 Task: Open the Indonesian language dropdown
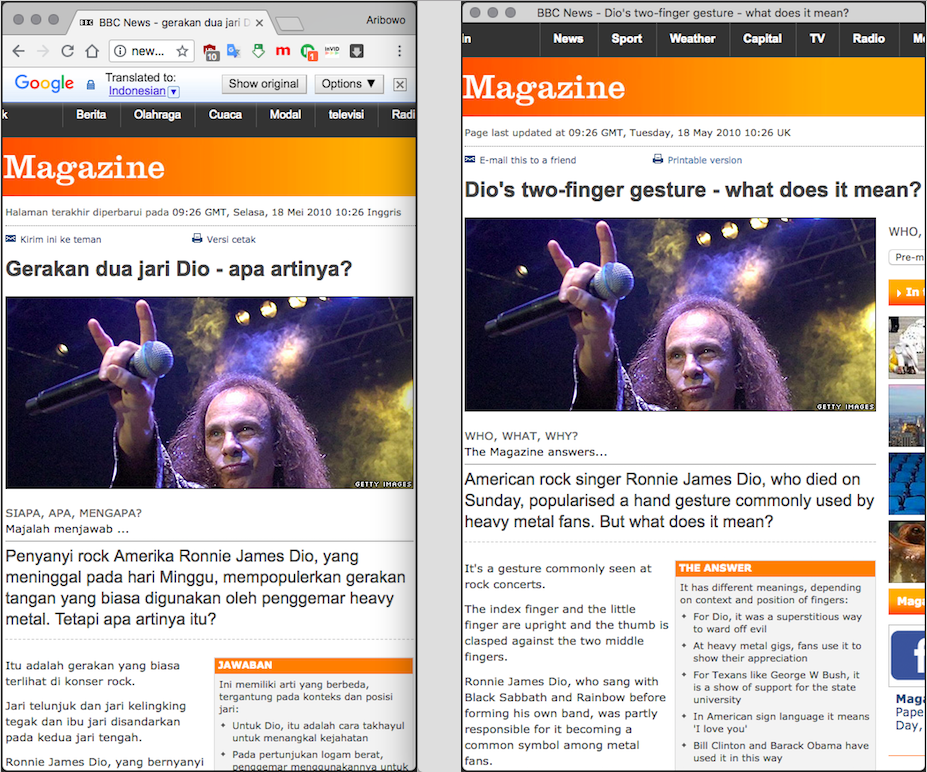click(173, 92)
